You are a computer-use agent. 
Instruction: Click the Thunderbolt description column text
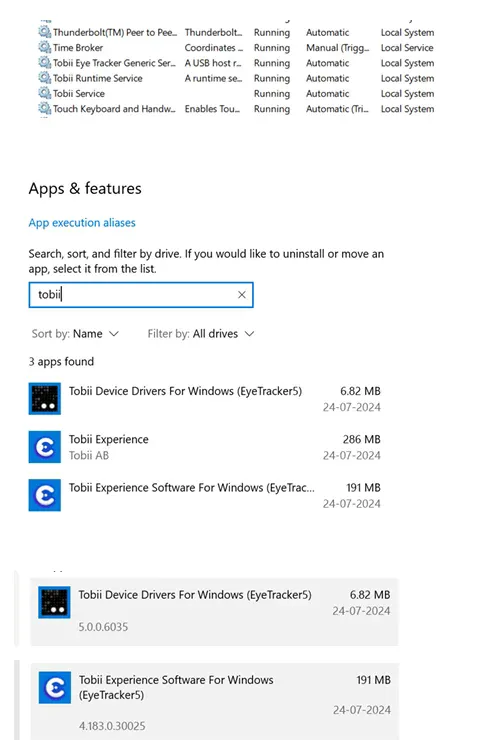(214, 32)
